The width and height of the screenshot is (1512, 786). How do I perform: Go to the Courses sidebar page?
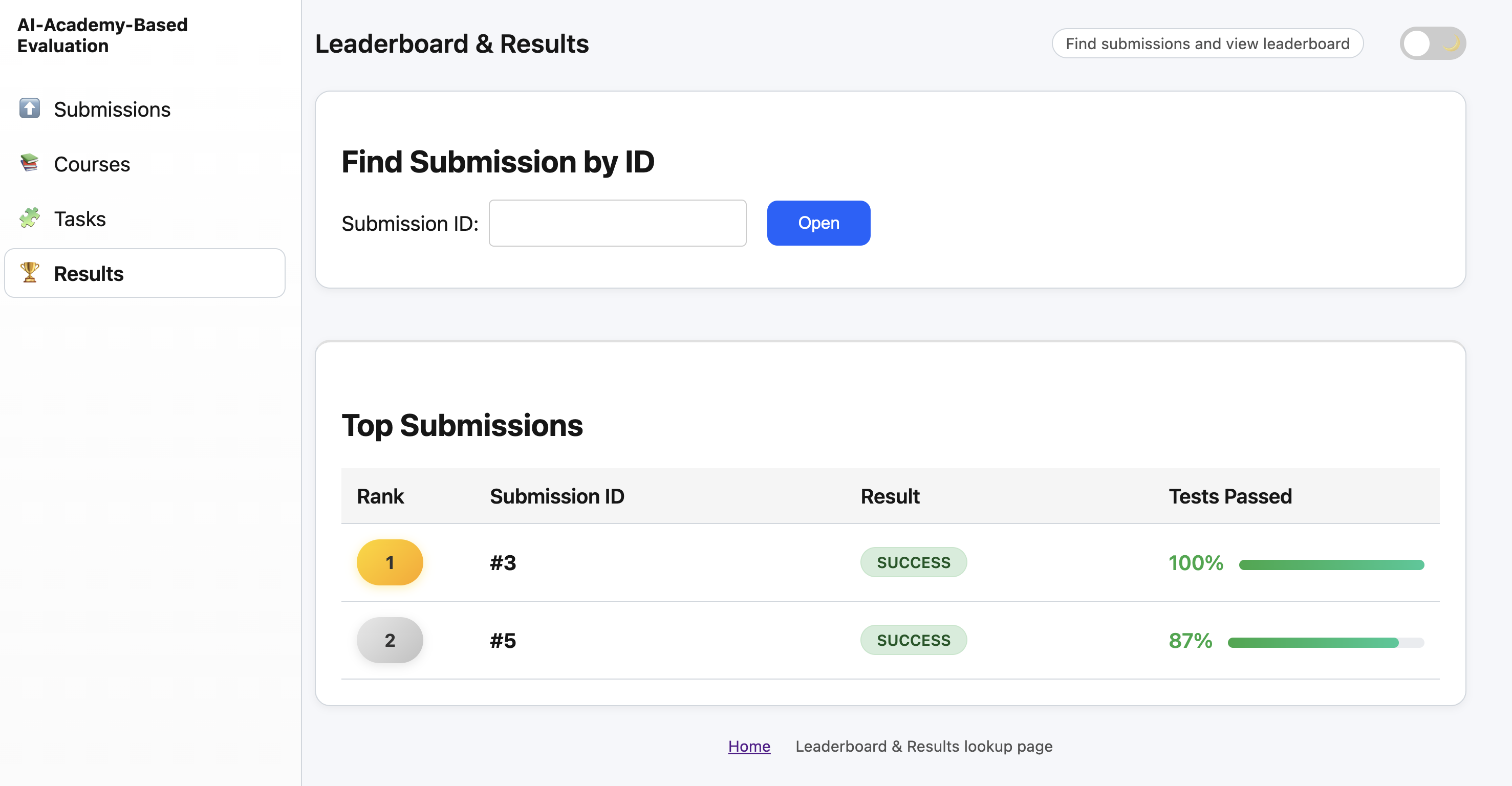click(92, 164)
